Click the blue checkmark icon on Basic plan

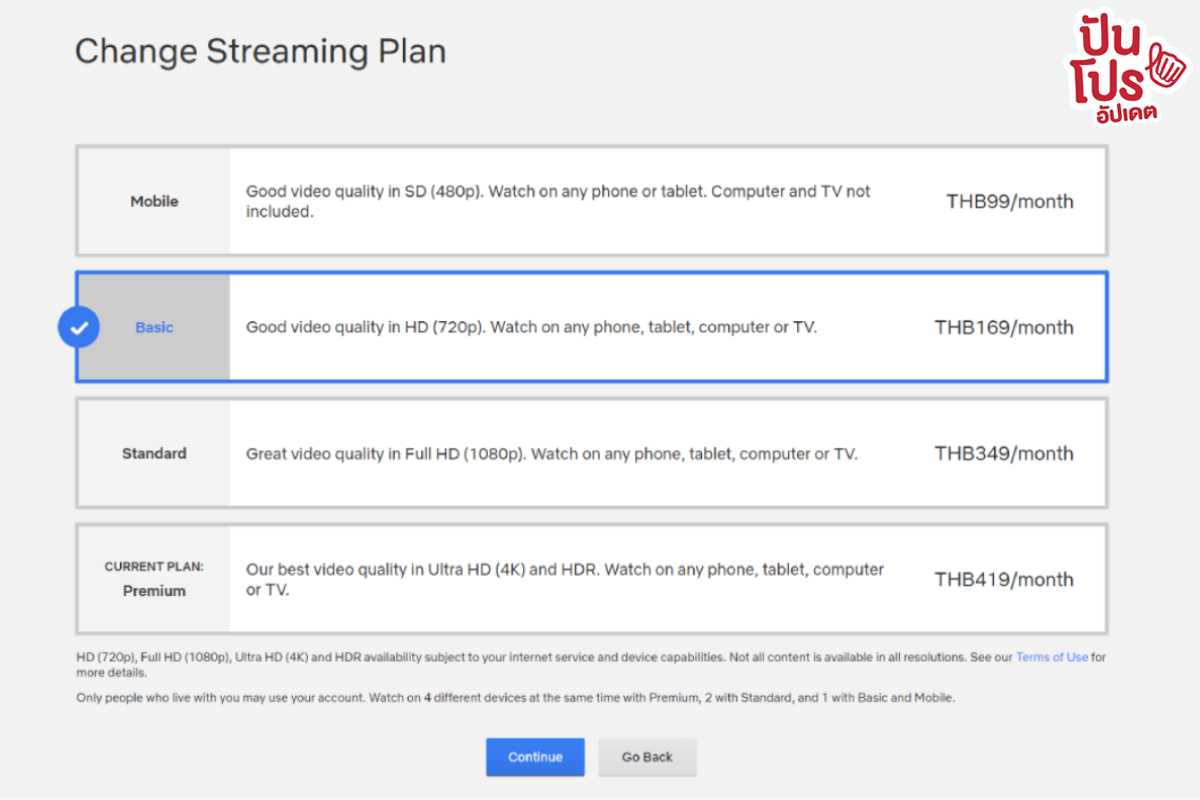[79, 327]
